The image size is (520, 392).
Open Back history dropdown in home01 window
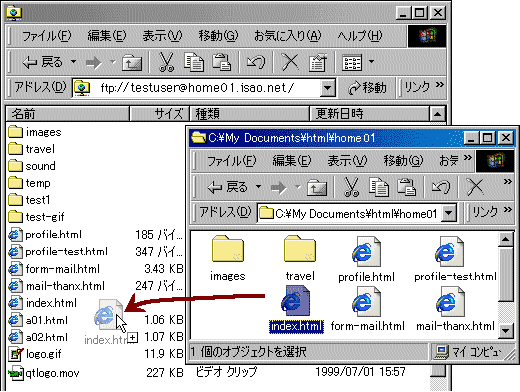[258, 186]
